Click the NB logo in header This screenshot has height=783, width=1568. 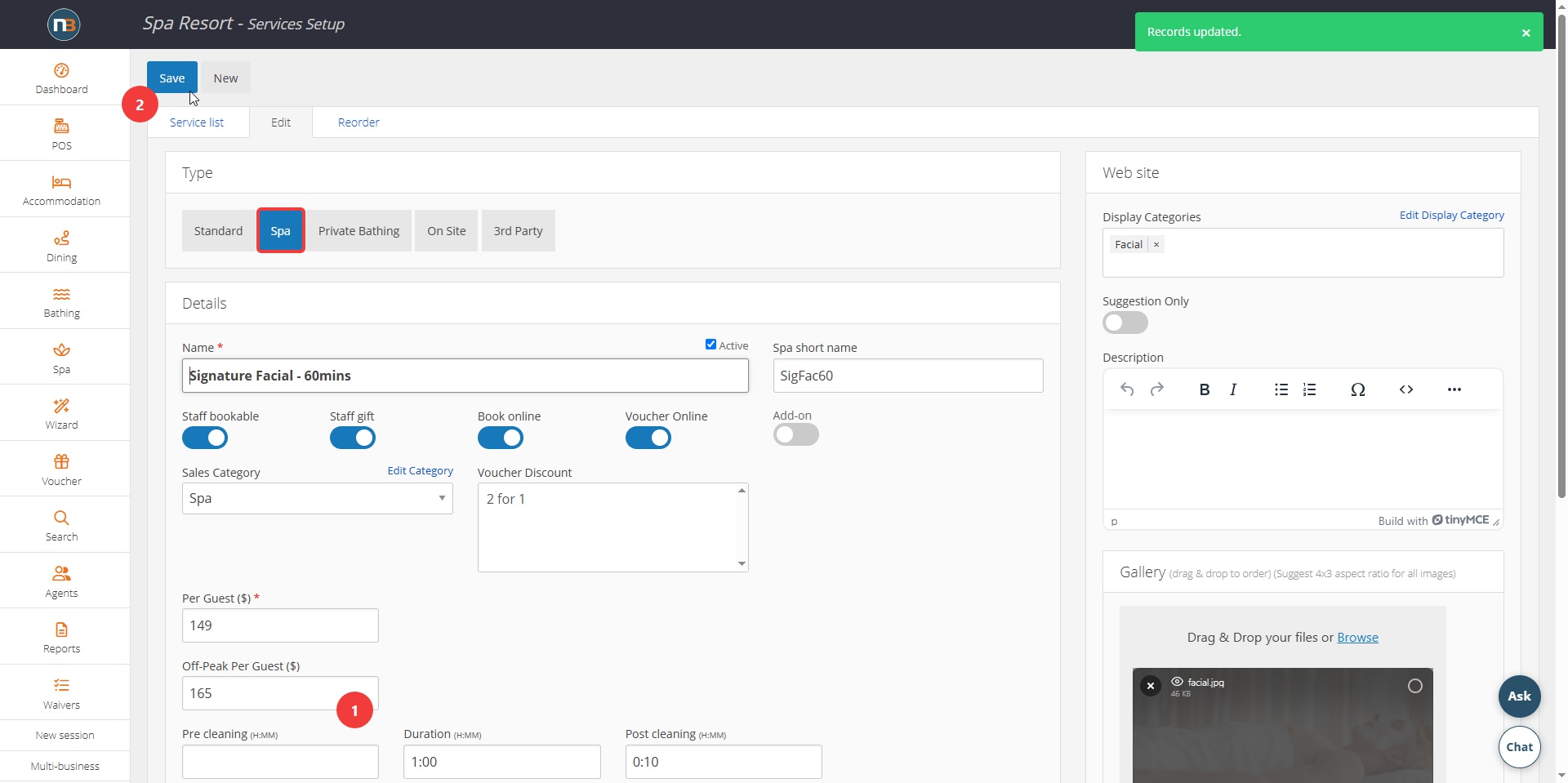pyautogui.click(x=64, y=24)
